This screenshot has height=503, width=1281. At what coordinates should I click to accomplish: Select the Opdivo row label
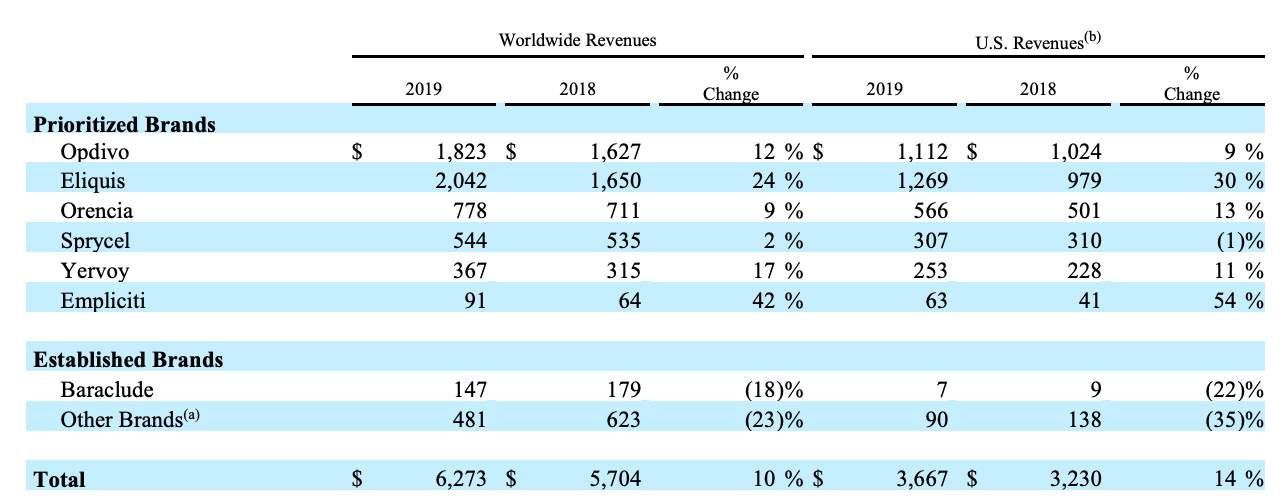(94, 153)
